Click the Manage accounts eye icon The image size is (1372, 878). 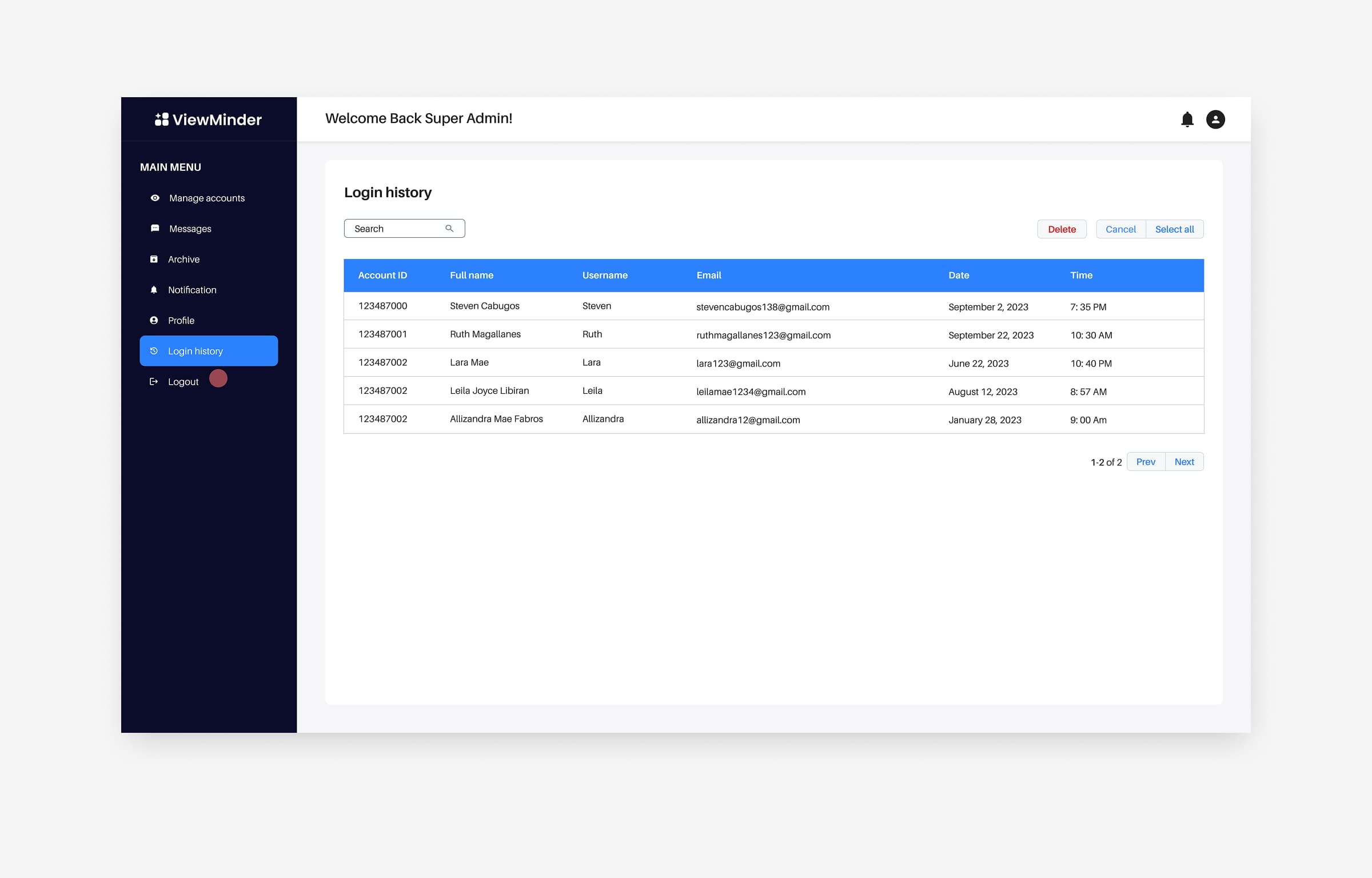tap(154, 198)
